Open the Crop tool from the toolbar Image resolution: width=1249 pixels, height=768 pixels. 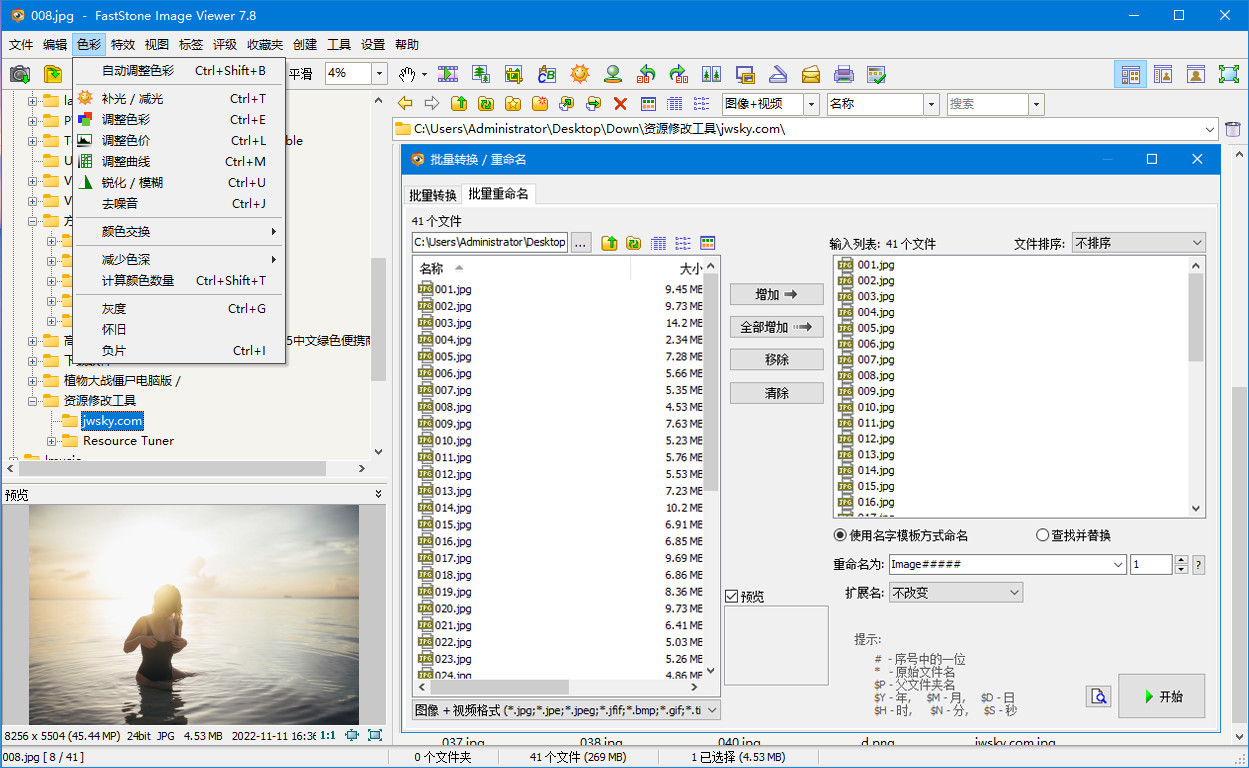(514, 73)
